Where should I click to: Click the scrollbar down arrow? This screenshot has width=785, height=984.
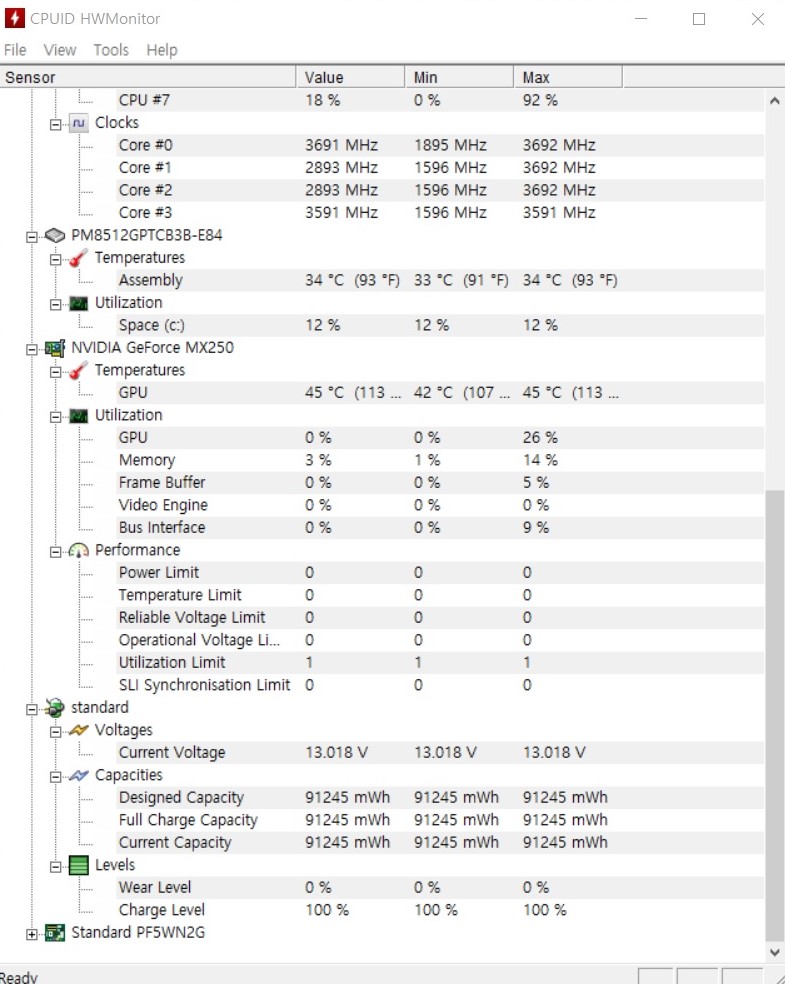(x=774, y=952)
